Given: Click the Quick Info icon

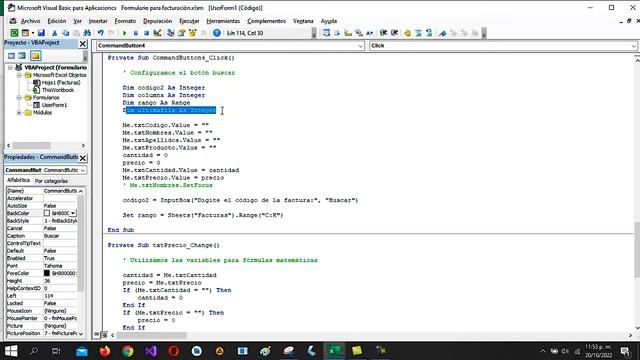Looking at the screenshot, I should click(x=348, y=33).
